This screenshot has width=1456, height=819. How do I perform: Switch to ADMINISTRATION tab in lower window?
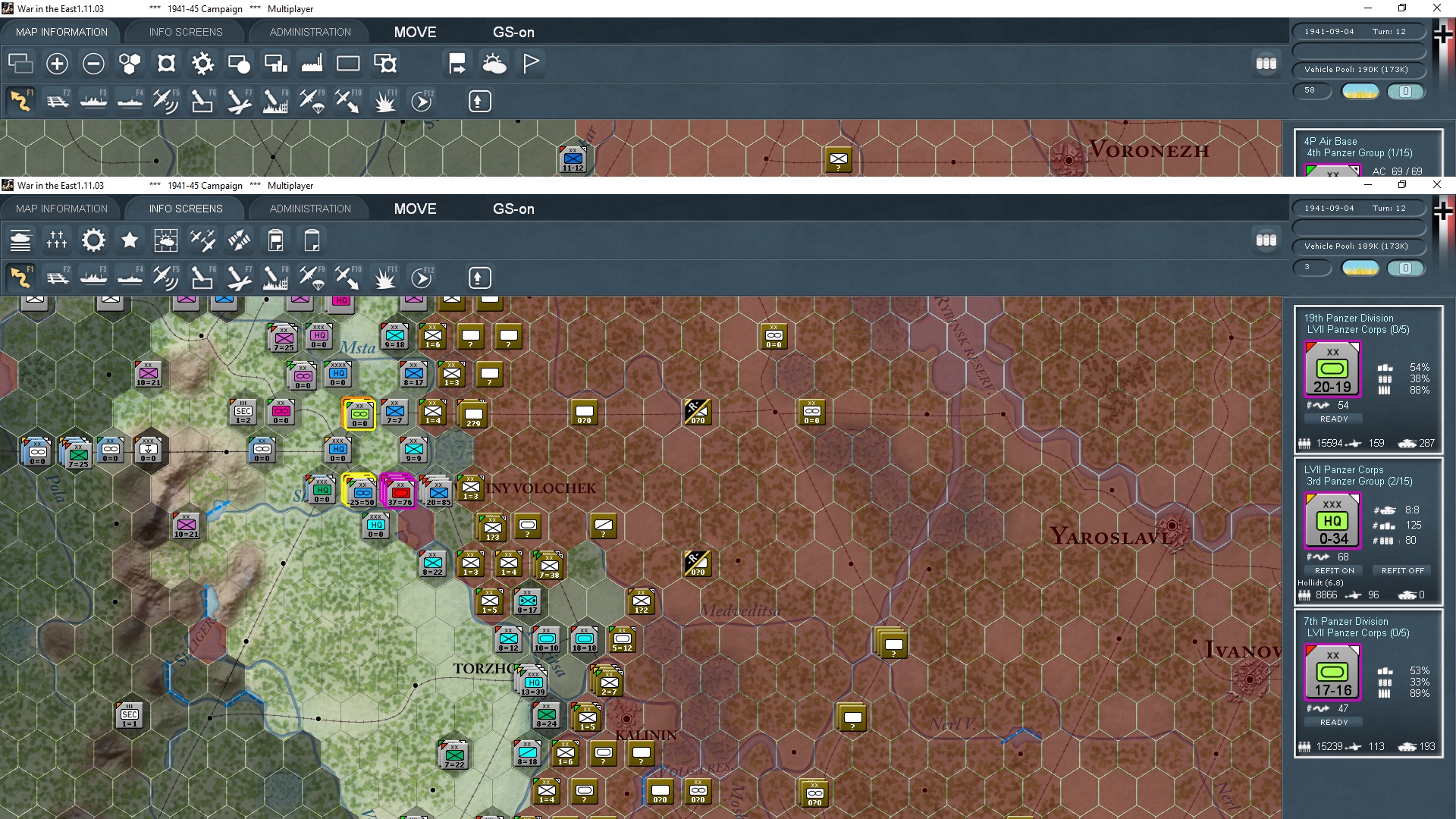click(x=310, y=209)
